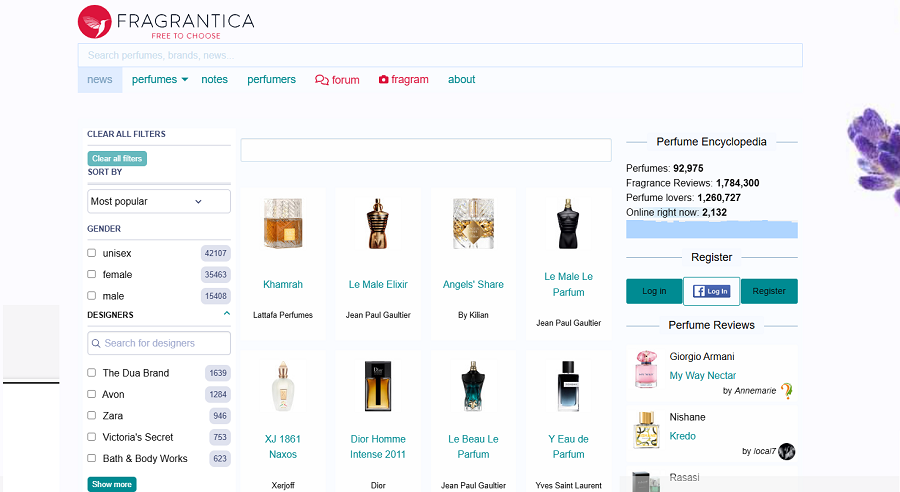Open Le Male Le Parfum bottle image

click(568, 223)
